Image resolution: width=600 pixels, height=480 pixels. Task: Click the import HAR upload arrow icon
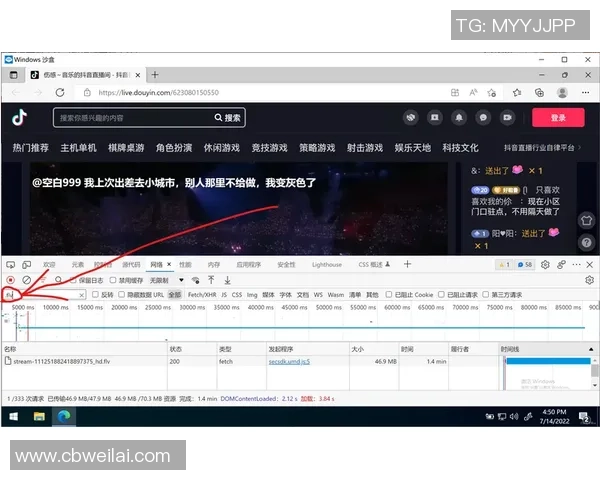click(211, 280)
